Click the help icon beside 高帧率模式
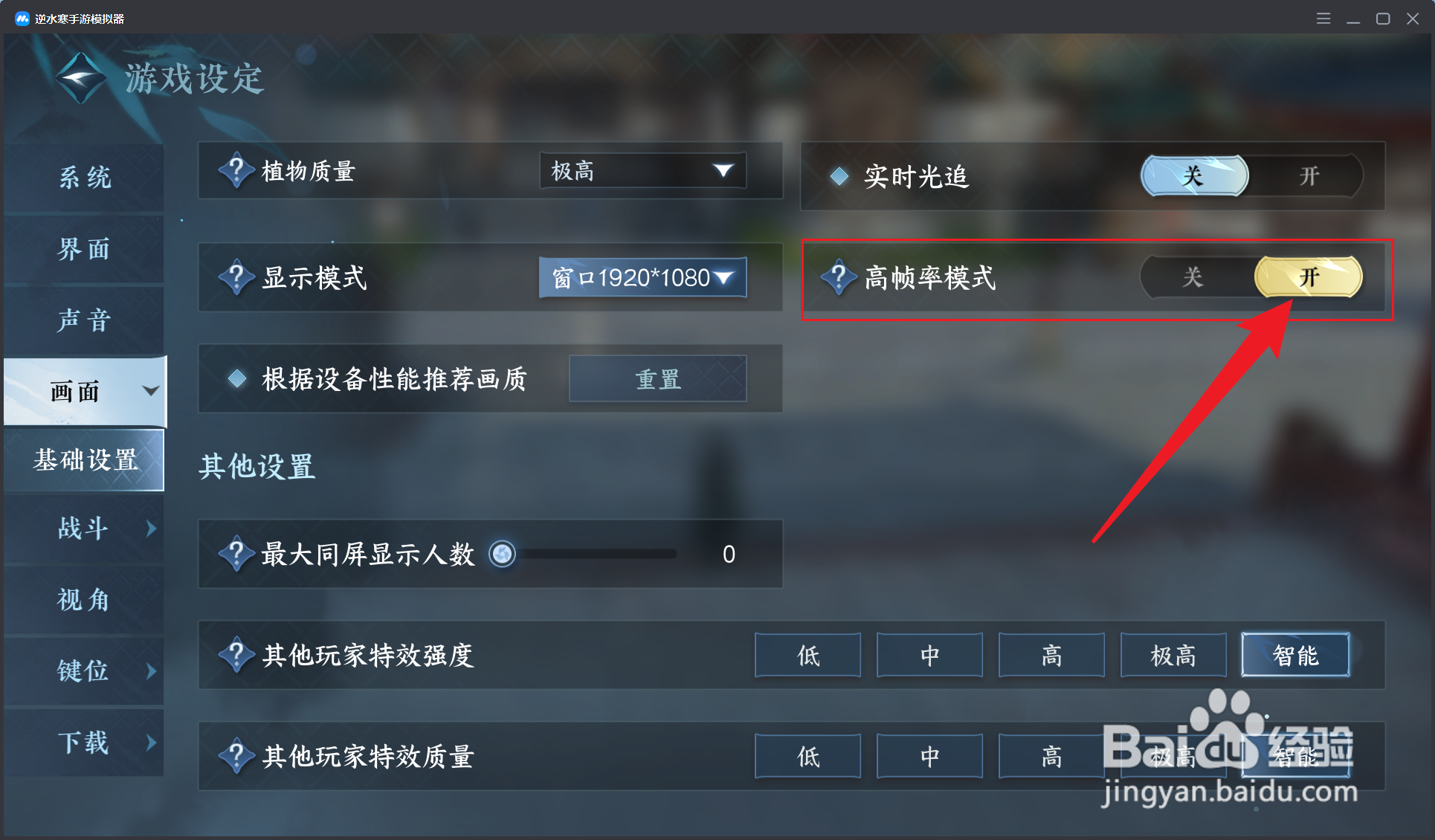Viewport: 1435px width, 840px height. coord(839,277)
